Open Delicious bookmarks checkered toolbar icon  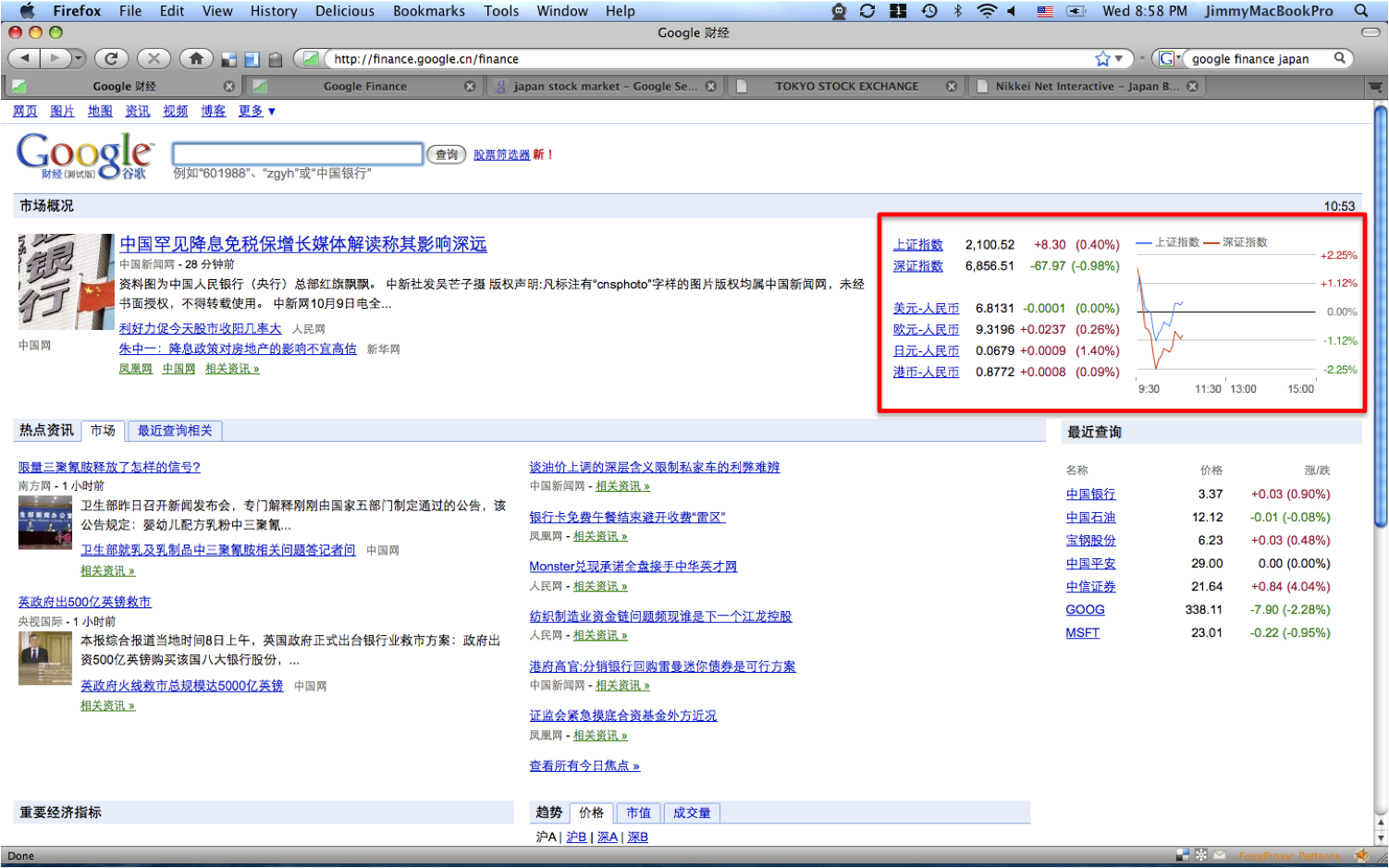coord(229,60)
